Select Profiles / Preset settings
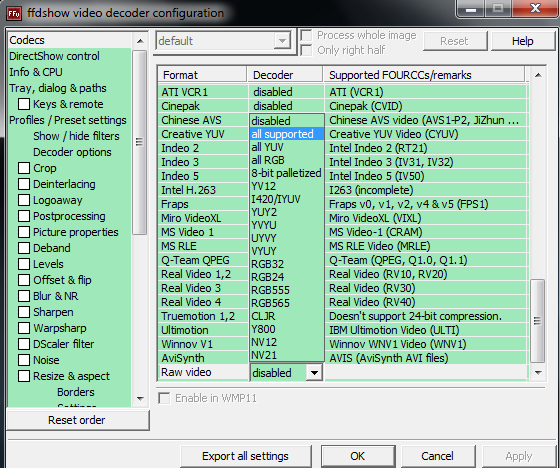The image size is (560, 468). (x=69, y=120)
